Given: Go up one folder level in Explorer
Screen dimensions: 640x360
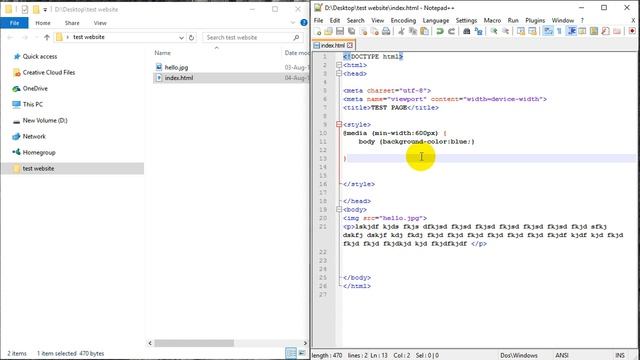Looking at the screenshot, I should [47, 38].
